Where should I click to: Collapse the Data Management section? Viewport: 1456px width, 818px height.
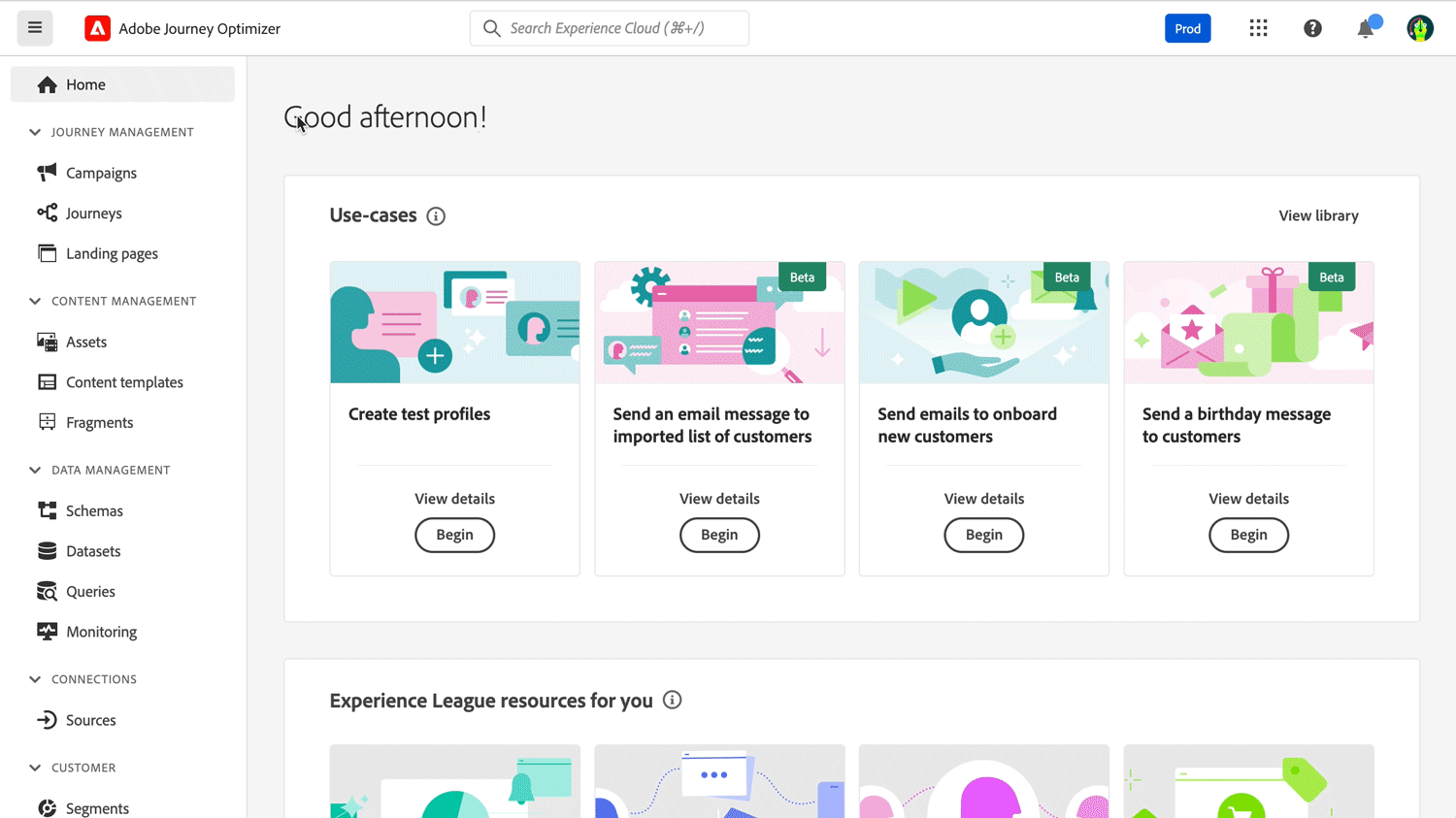[x=35, y=470]
